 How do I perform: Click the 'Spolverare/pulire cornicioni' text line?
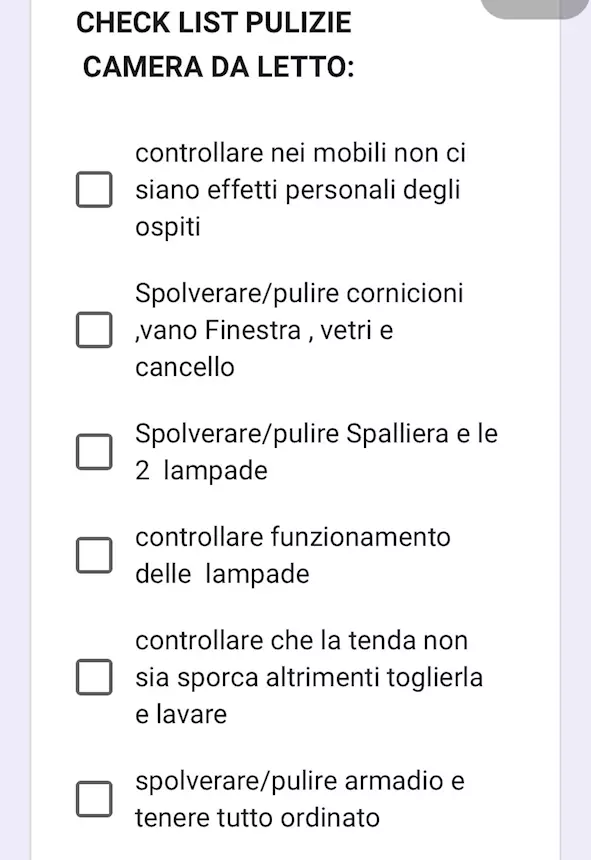[x=299, y=293]
